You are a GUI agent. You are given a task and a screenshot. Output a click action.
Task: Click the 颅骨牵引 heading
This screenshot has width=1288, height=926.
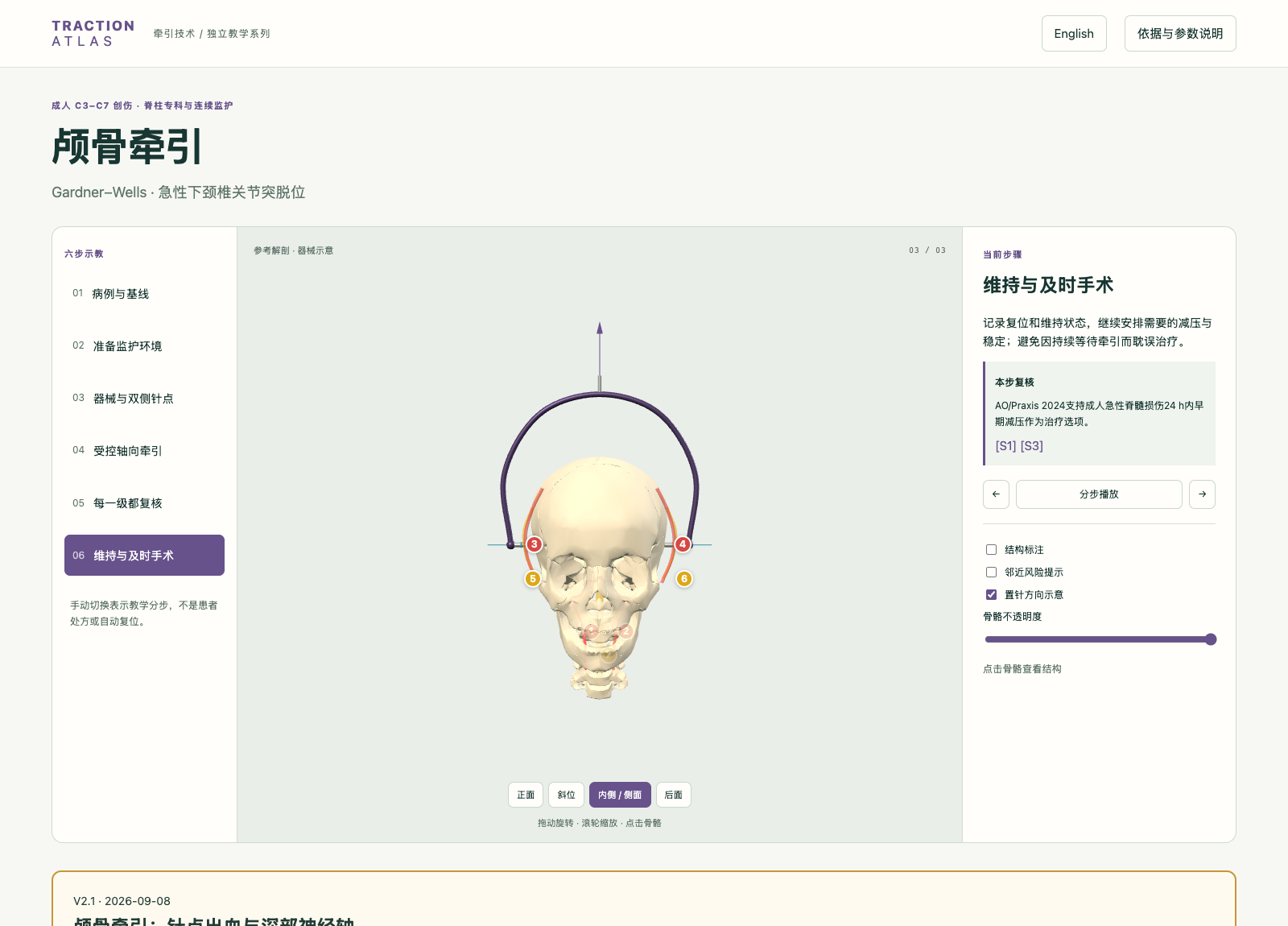tap(126, 147)
